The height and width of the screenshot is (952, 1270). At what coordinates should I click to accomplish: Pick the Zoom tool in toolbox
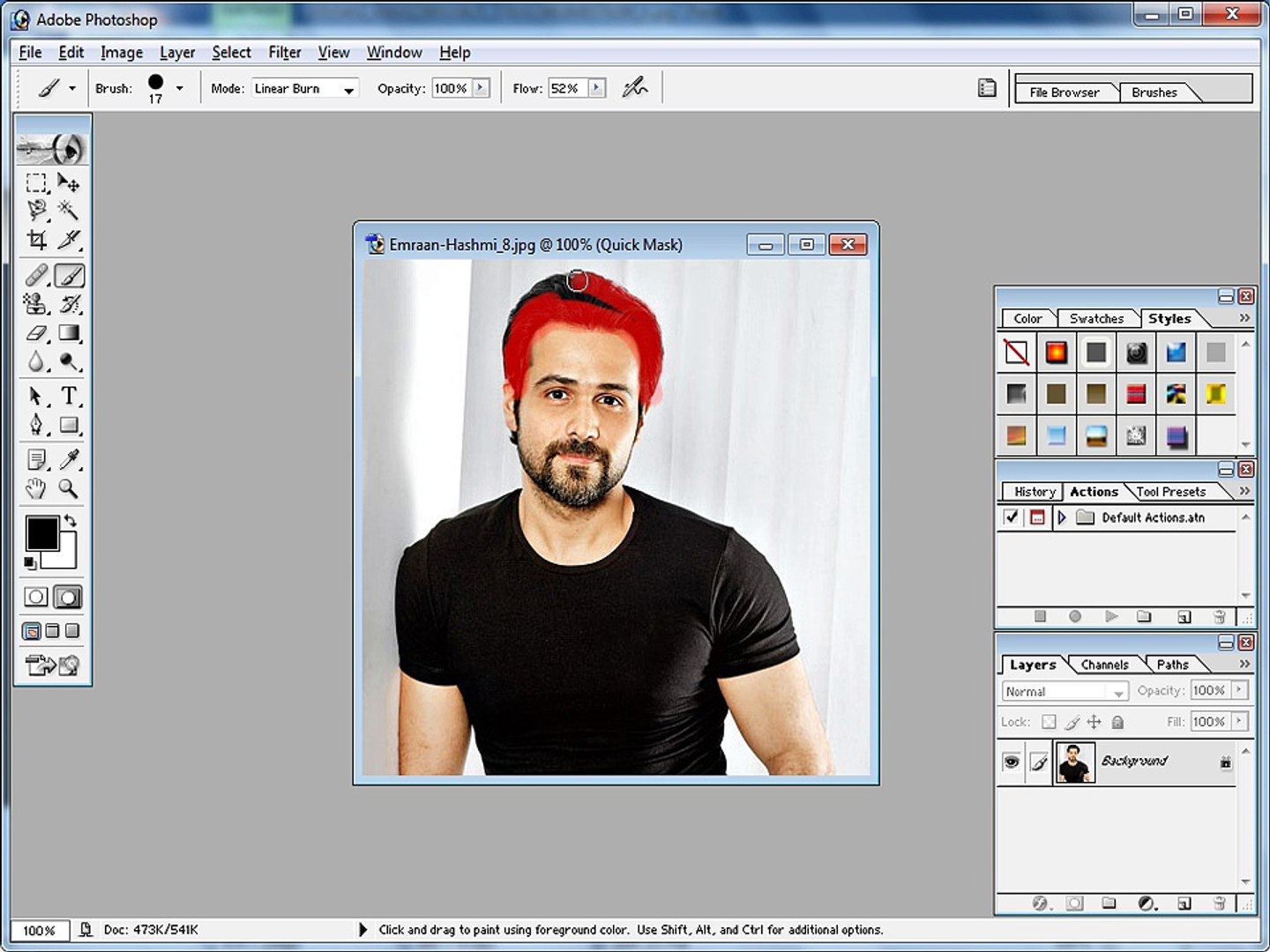(x=69, y=488)
